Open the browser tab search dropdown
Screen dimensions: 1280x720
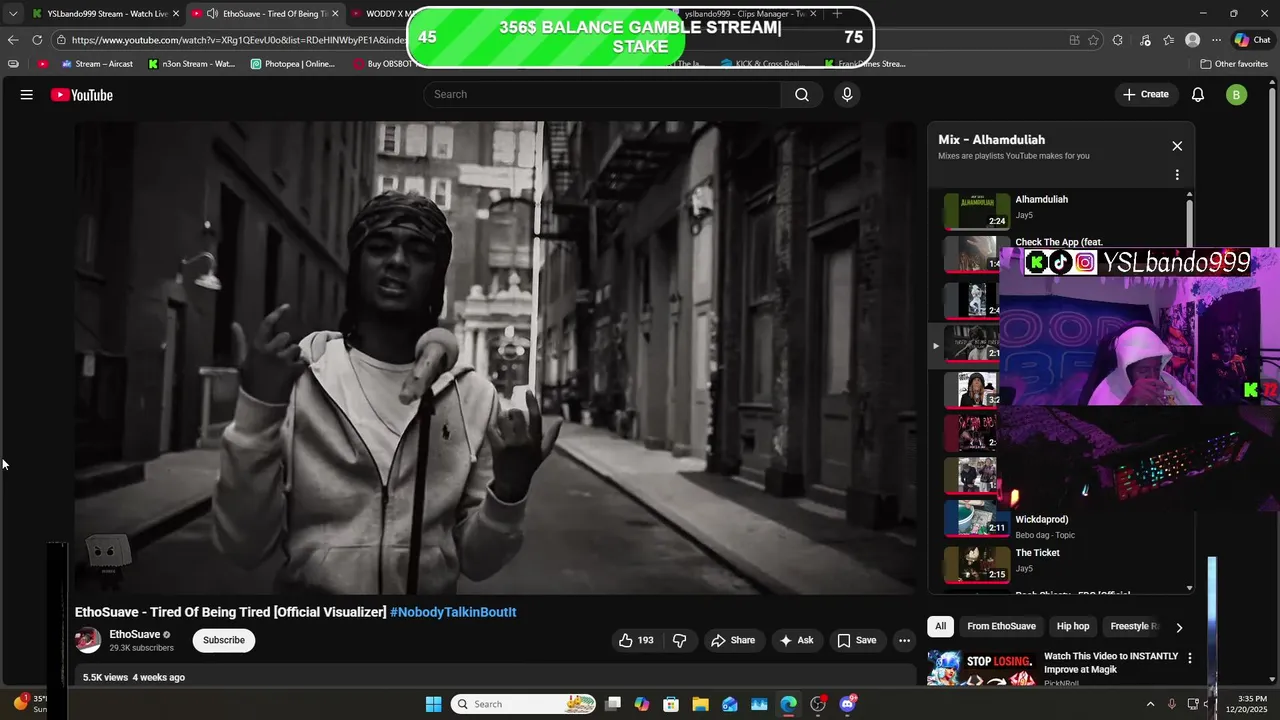point(12,14)
